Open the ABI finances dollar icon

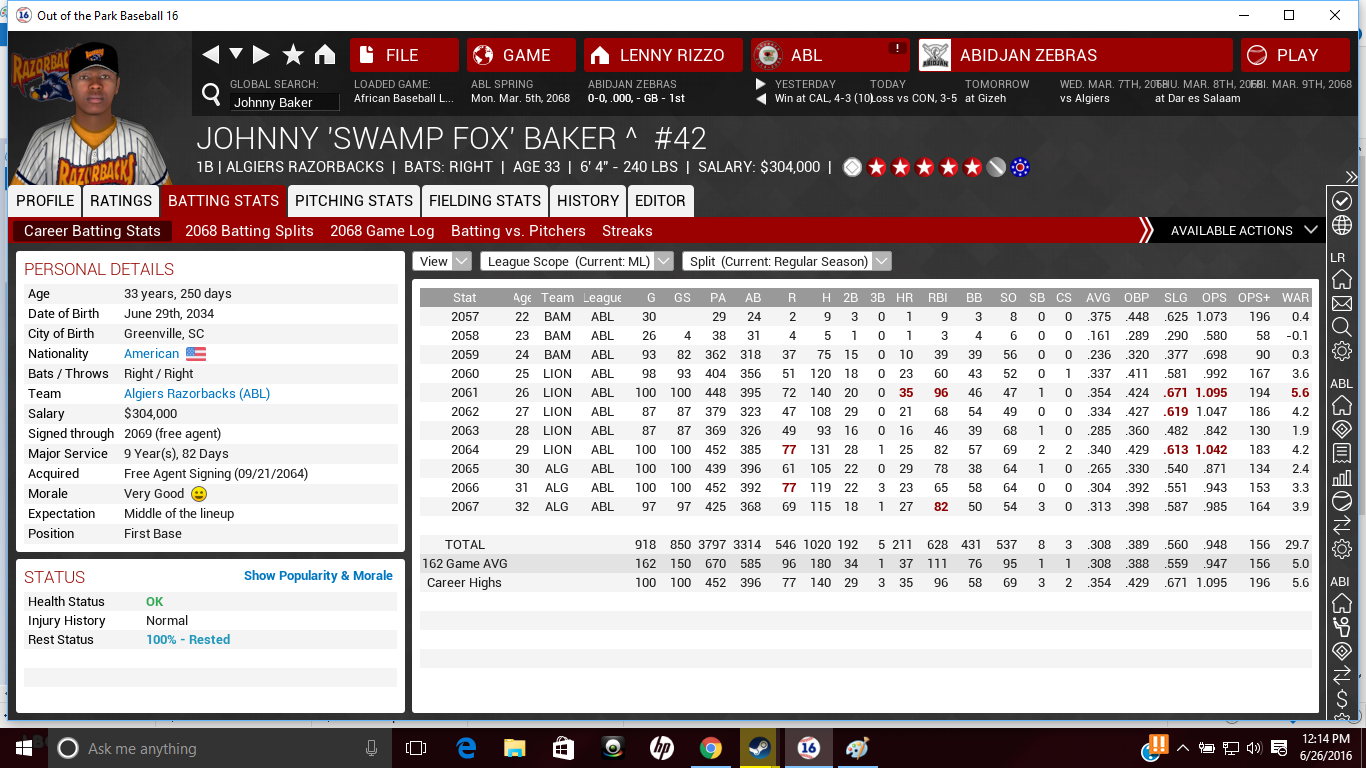click(x=1342, y=699)
